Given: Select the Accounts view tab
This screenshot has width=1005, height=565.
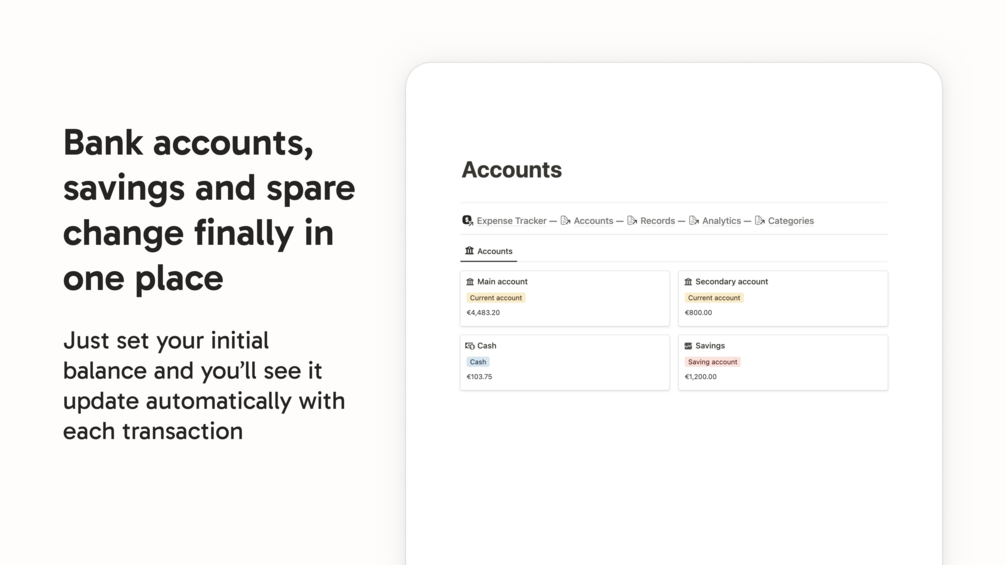Looking at the screenshot, I should tap(488, 251).
